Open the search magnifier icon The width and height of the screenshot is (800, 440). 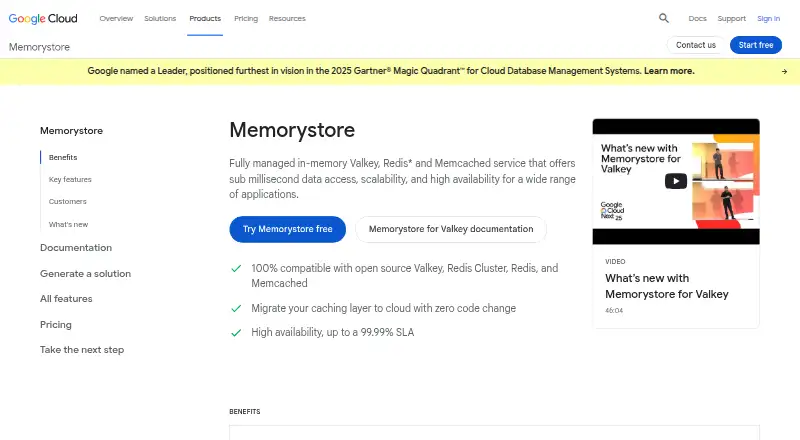click(x=663, y=18)
